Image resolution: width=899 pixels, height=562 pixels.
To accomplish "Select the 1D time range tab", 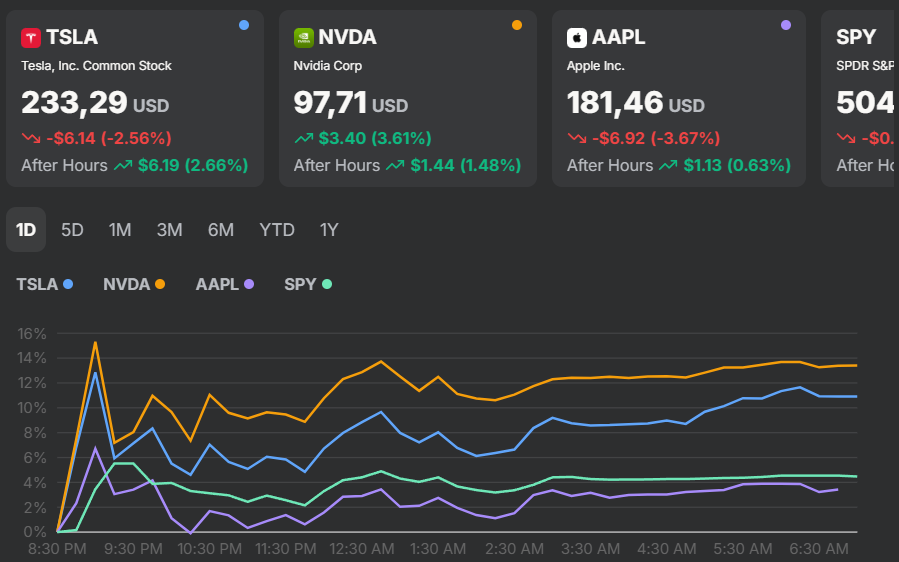I will coord(26,230).
